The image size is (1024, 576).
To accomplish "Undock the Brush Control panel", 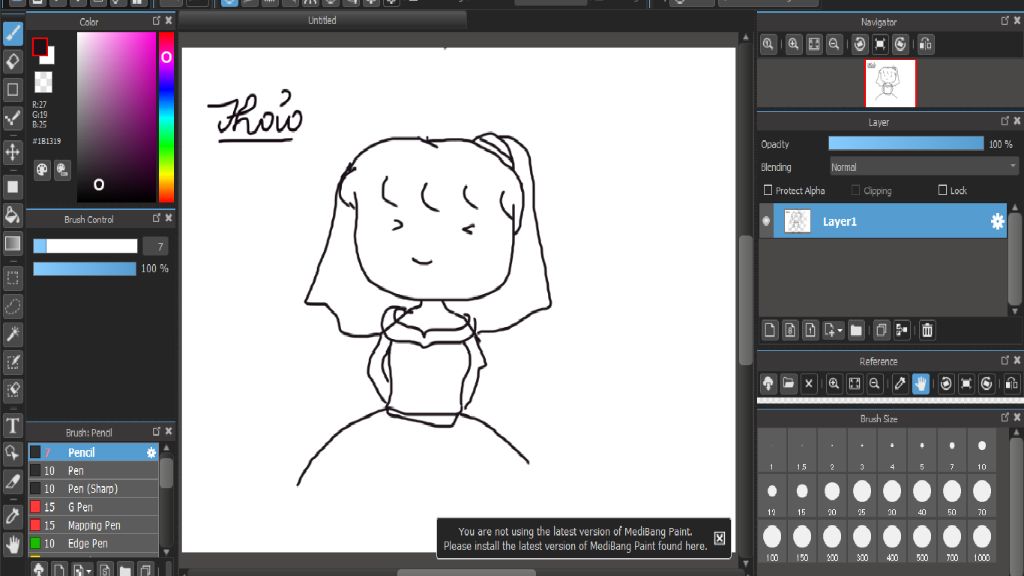I will (x=157, y=218).
